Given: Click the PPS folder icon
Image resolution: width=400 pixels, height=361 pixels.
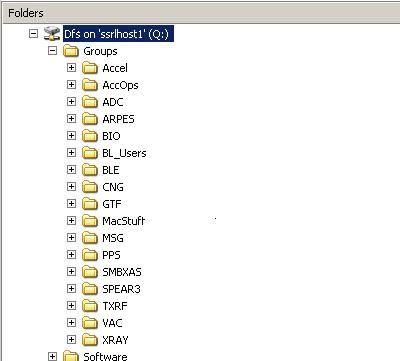Looking at the screenshot, I should tap(90, 255).
